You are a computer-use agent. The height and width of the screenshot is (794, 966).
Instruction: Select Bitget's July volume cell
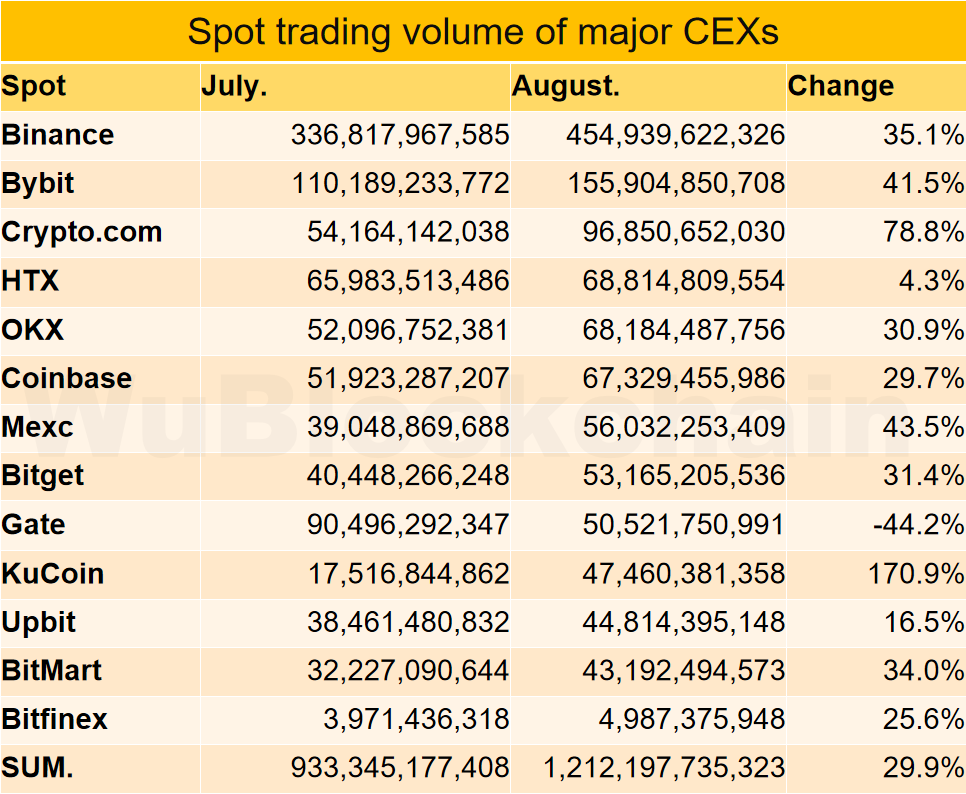click(355, 476)
